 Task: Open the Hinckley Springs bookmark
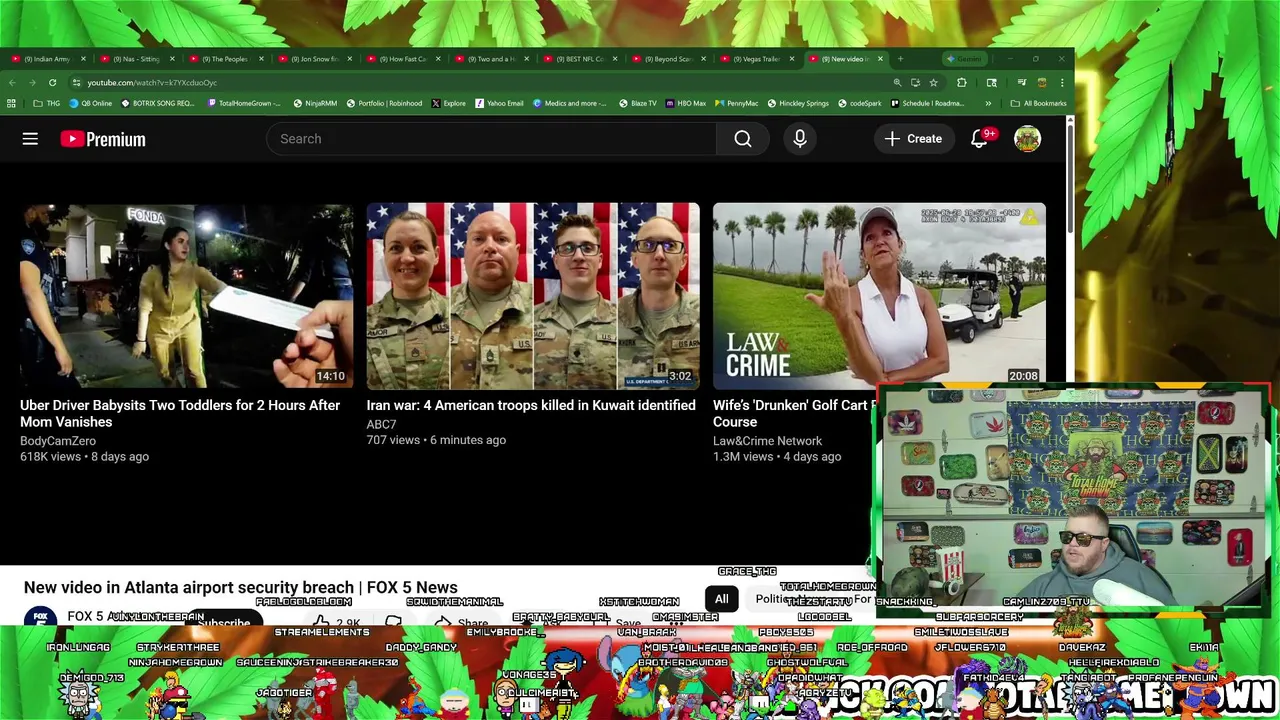(797, 103)
